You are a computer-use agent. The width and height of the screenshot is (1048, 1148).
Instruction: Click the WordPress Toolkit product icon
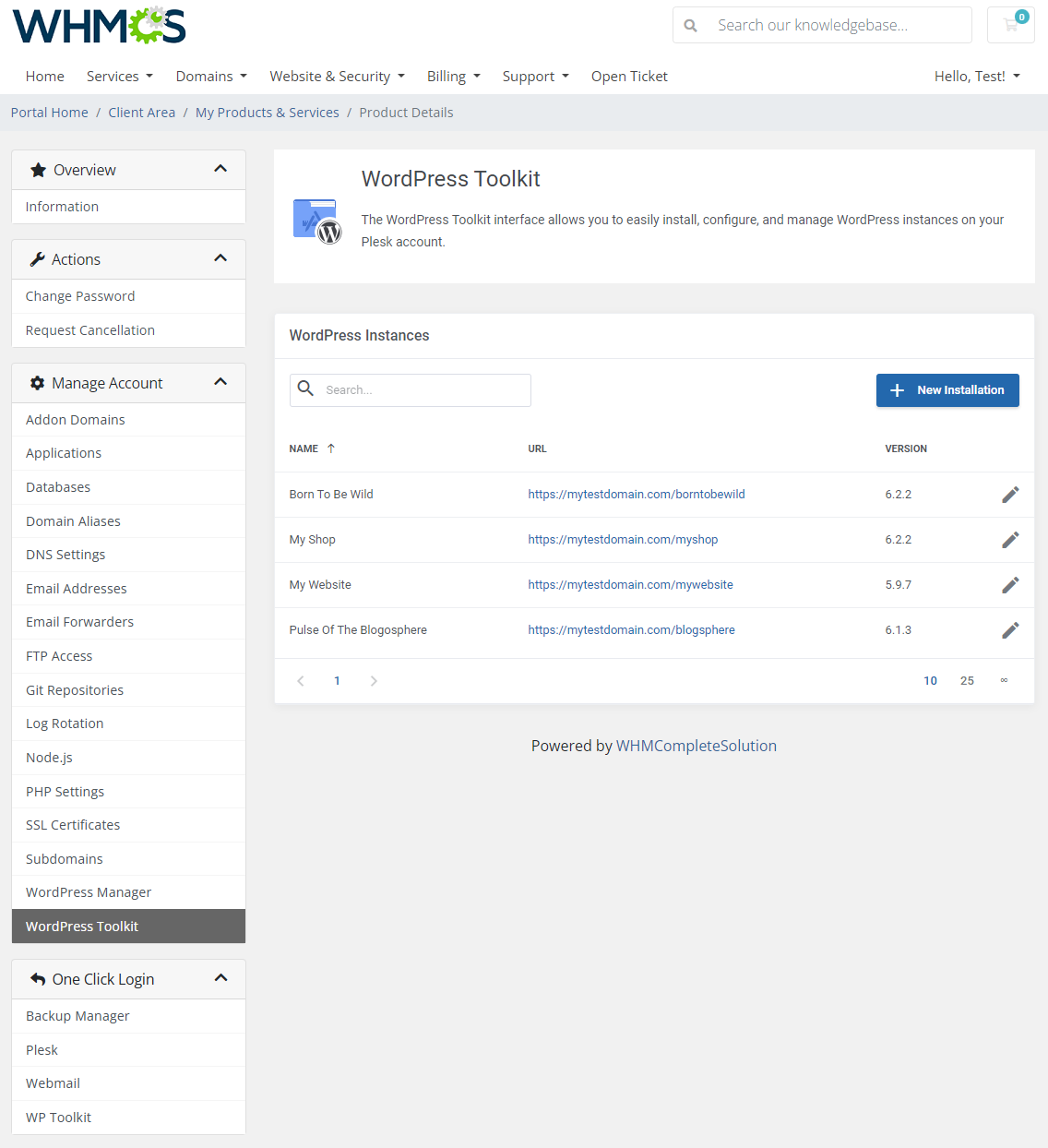tap(316, 221)
